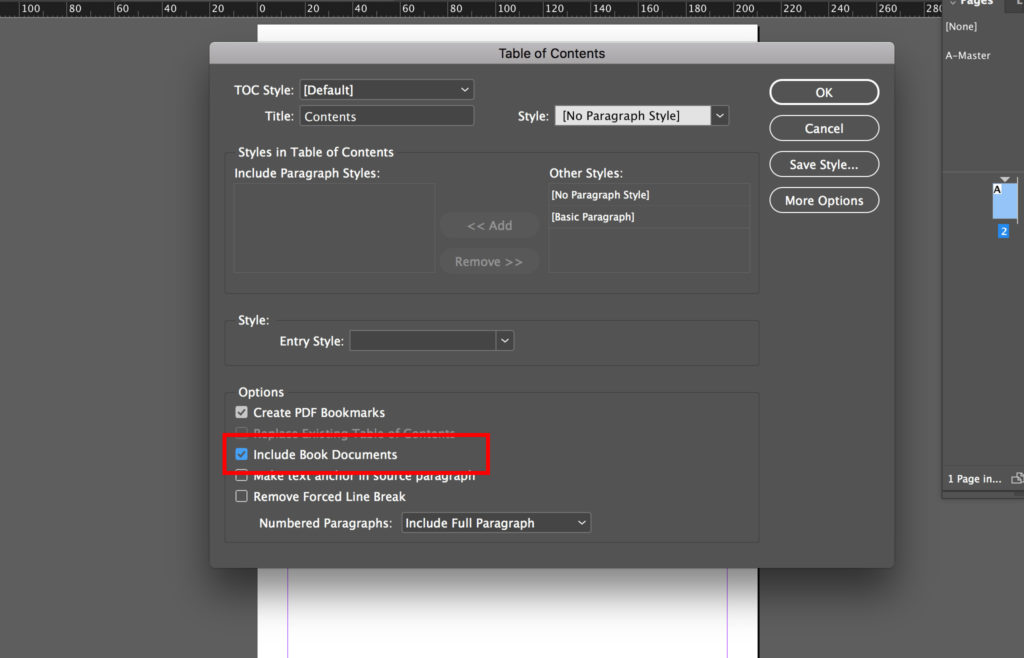
Task: Click the << Add button
Action: tap(489, 225)
